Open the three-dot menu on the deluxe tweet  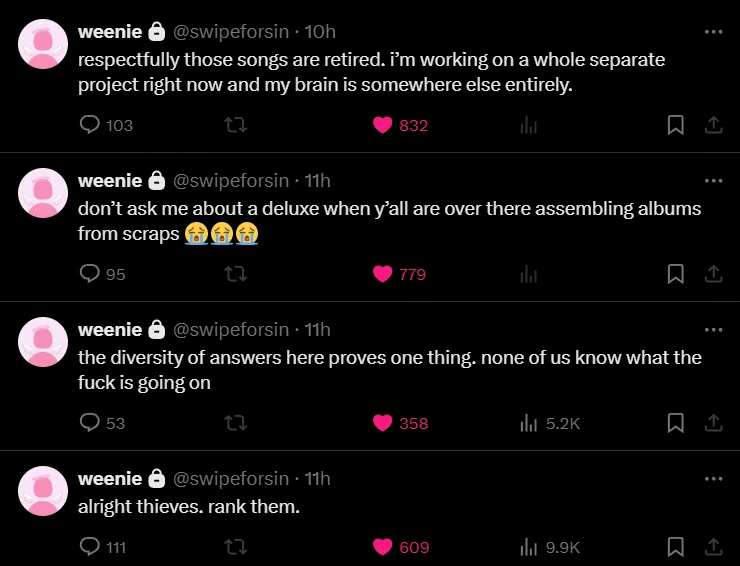713,180
